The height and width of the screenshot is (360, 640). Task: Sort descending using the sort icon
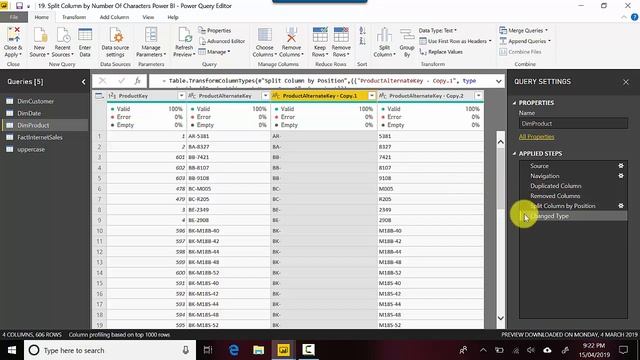pyautogui.click(x=362, y=41)
